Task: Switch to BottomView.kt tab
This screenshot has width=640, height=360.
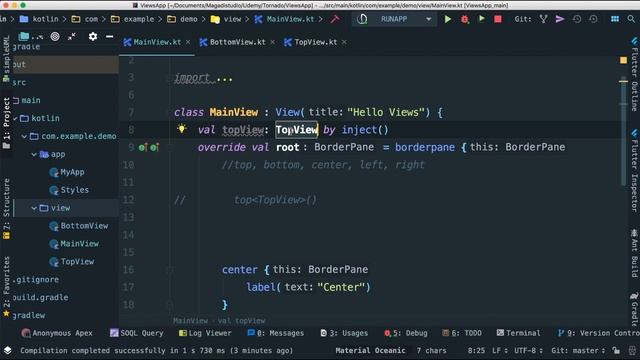Action: click(237, 42)
